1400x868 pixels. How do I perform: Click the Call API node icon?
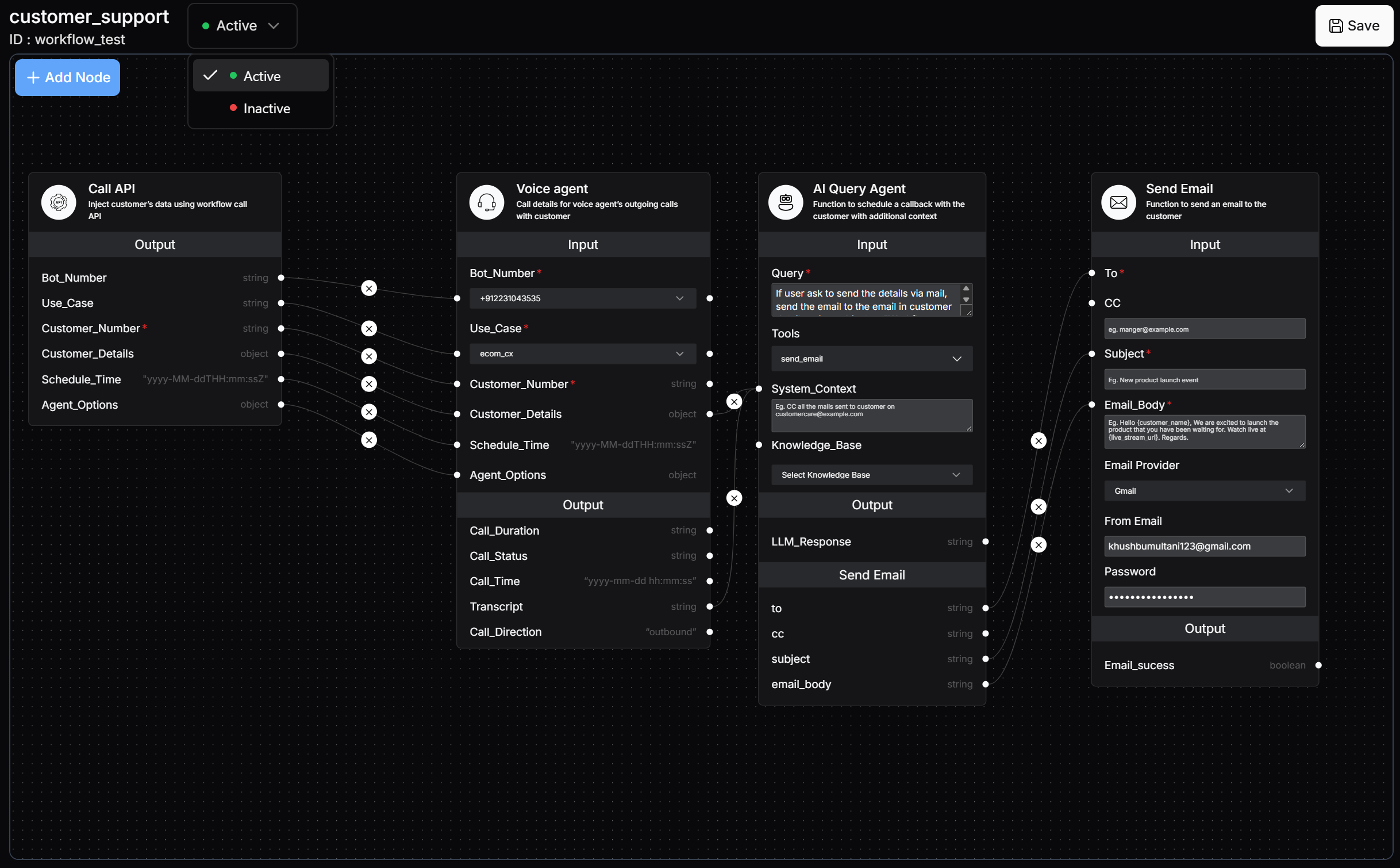coord(58,202)
